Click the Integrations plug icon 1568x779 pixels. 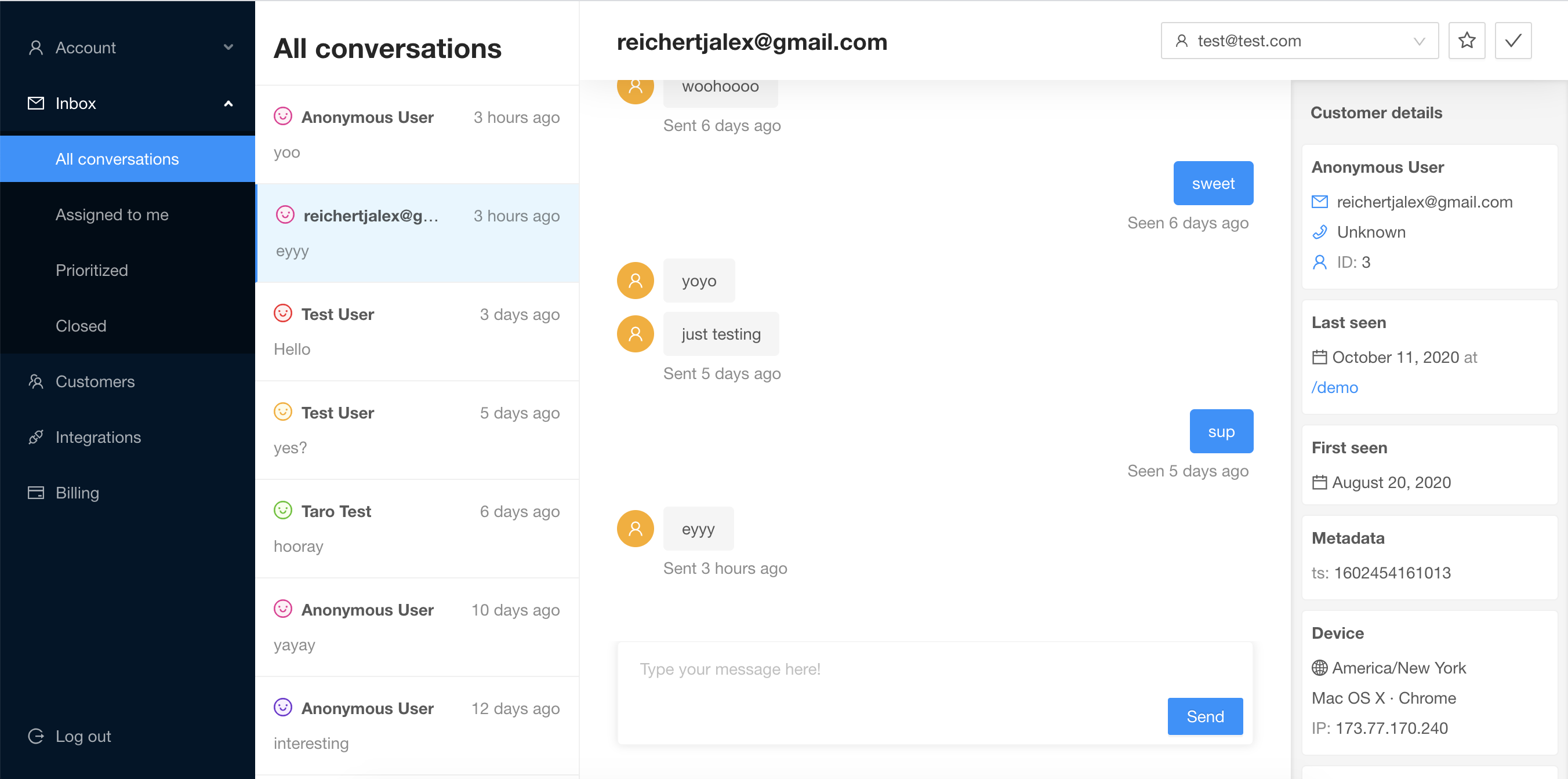36,437
